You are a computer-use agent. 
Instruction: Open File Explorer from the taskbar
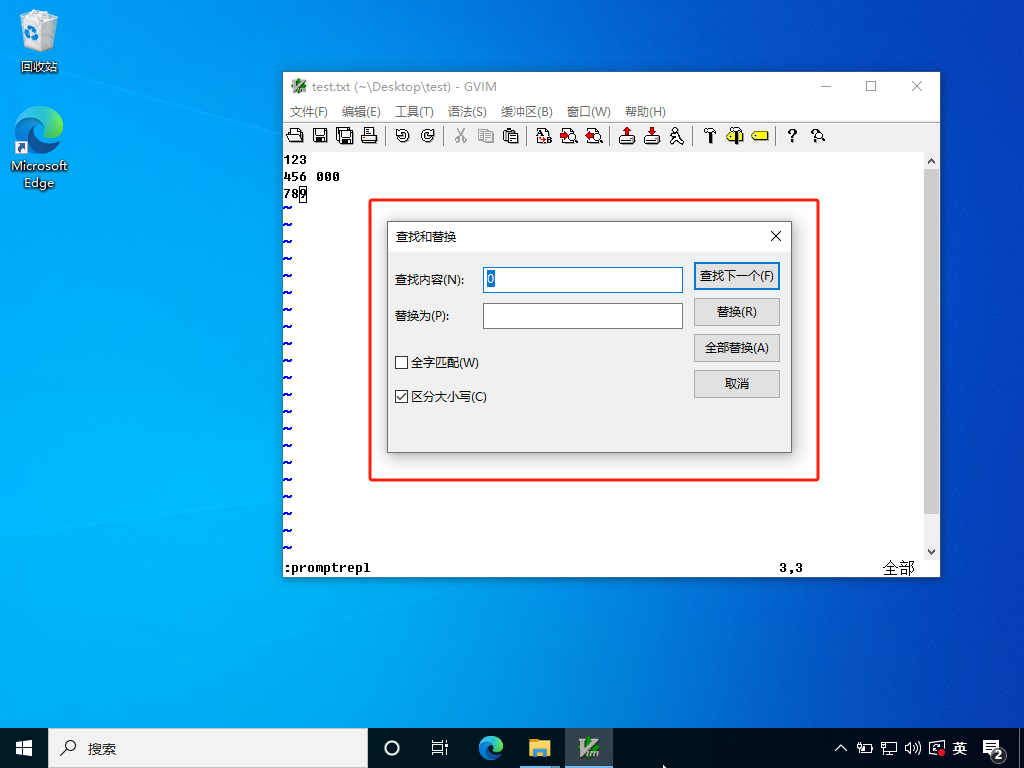(x=540, y=748)
